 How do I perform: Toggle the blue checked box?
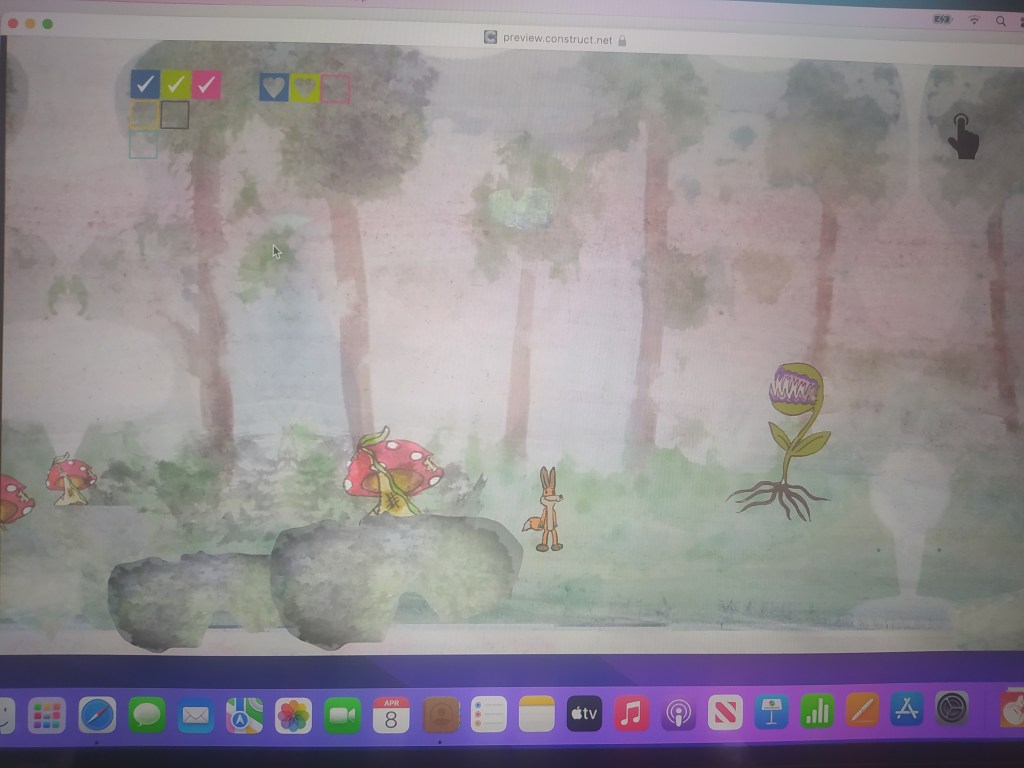[x=144, y=85]
